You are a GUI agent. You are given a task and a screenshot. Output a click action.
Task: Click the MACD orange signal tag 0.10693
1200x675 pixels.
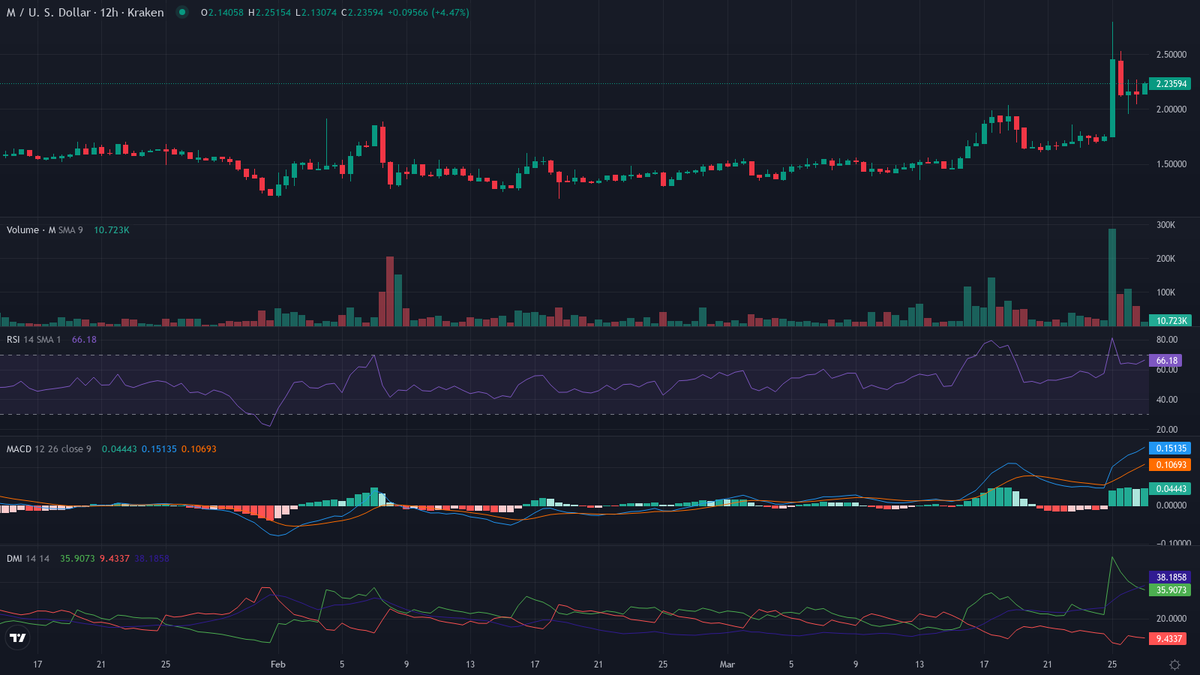click(1170, 465)
